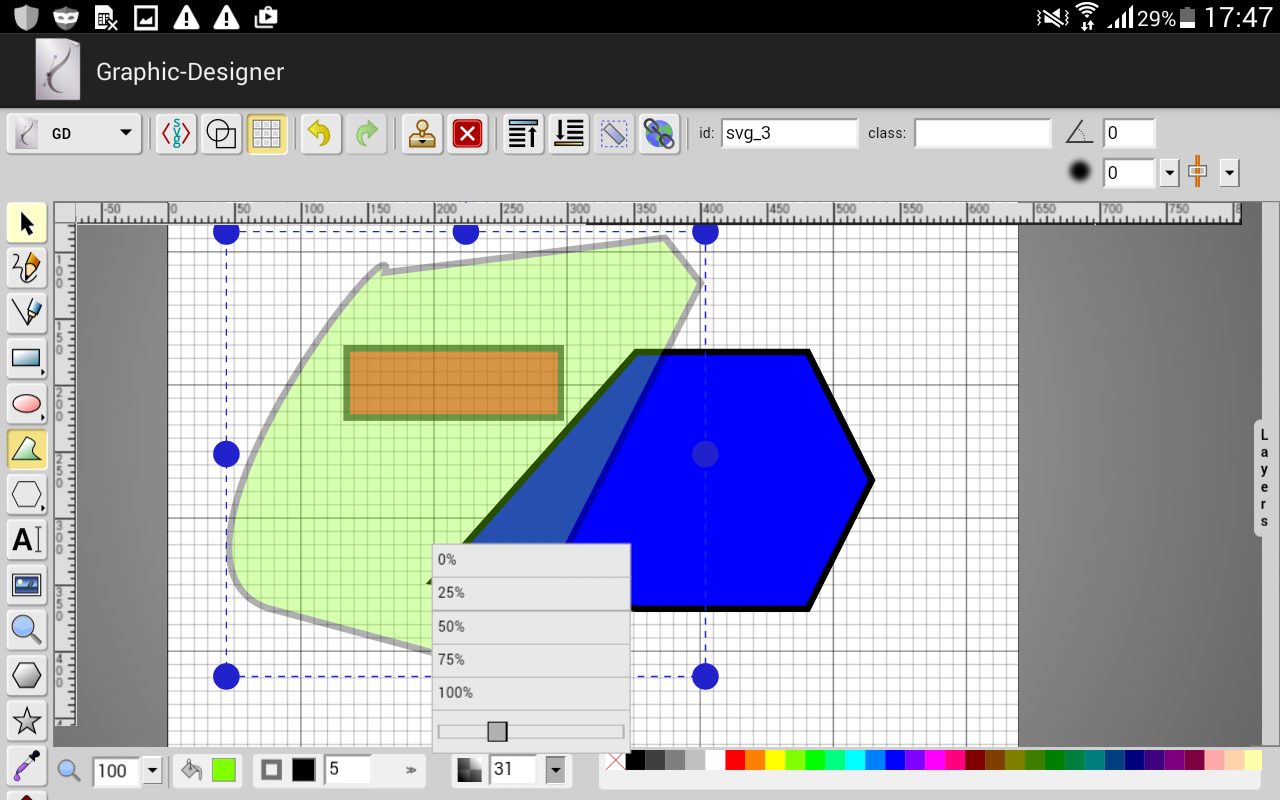
Task: Open the Layers side panel
Action: tap(1265, 478)
